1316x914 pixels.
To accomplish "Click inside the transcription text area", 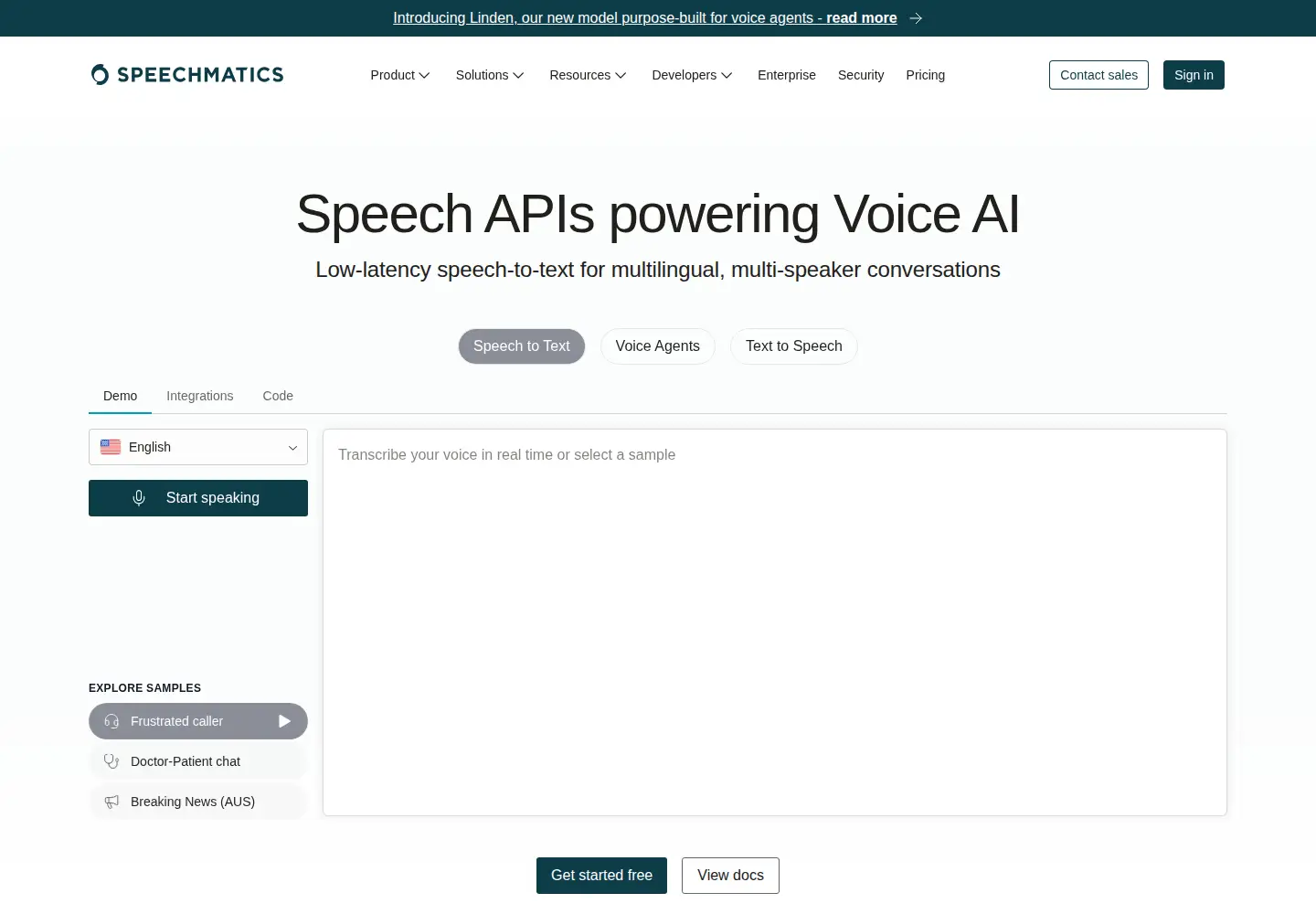I will (x=775, y=622).
